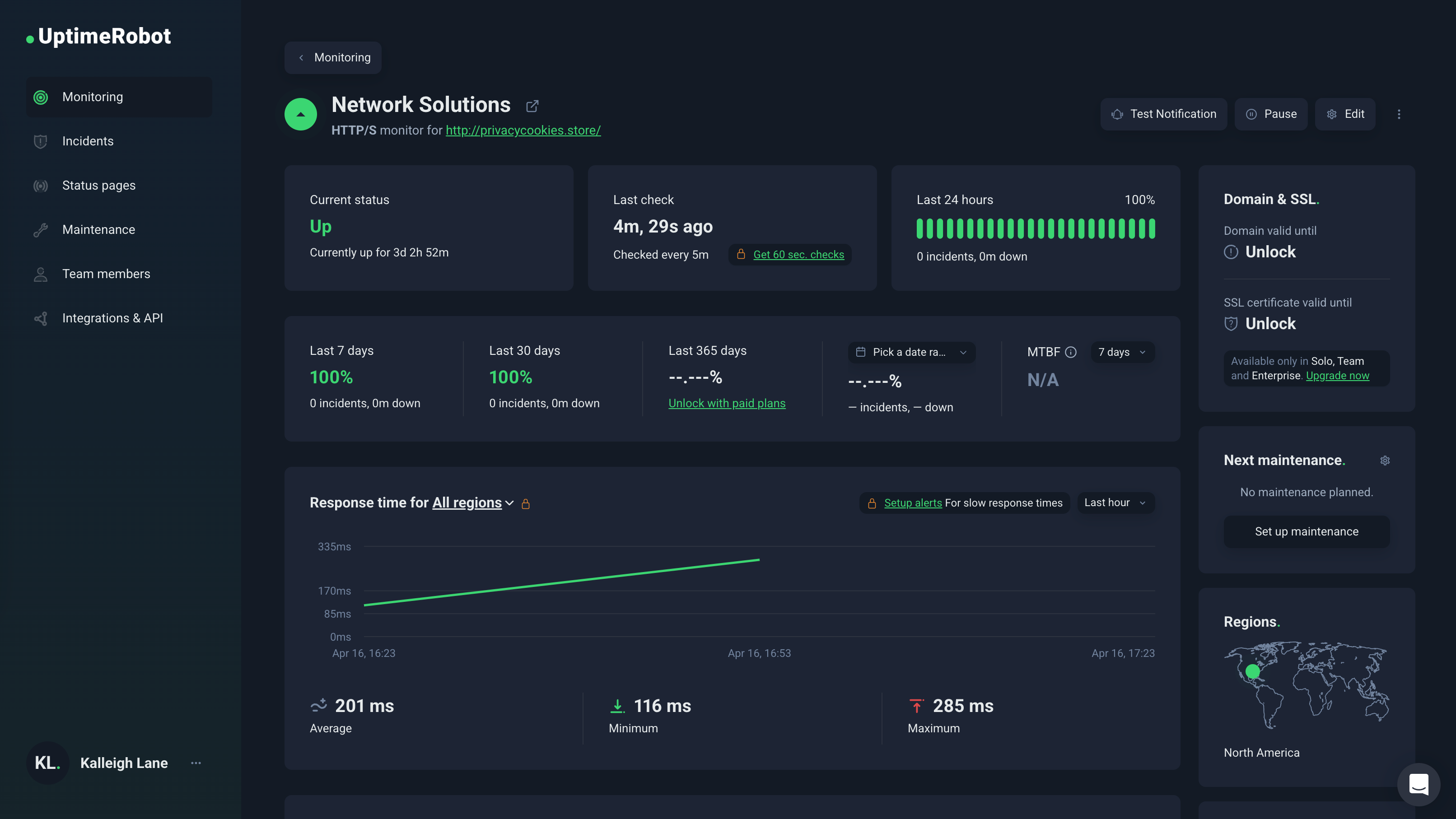Click the Status pages broadcast icon
This screenshot has width=1456, height=819.
pos(41,186)
